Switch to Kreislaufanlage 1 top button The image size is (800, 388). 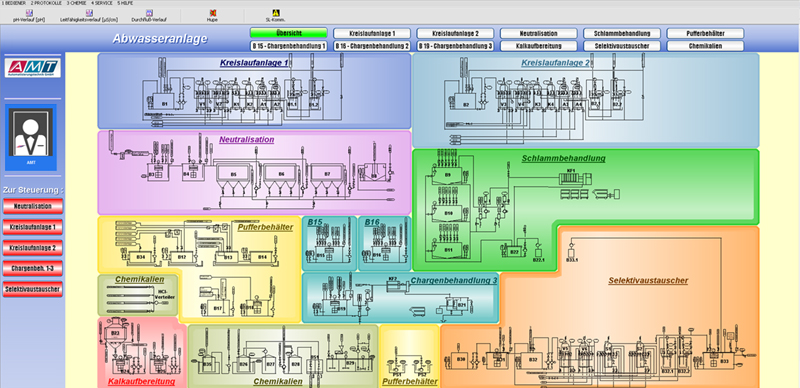click(372, 33)
